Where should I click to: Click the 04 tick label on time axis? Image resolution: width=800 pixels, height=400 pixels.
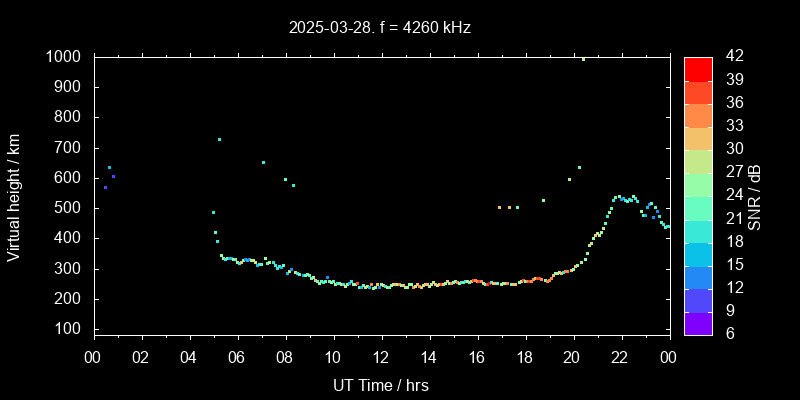click(x=190, y=356)
